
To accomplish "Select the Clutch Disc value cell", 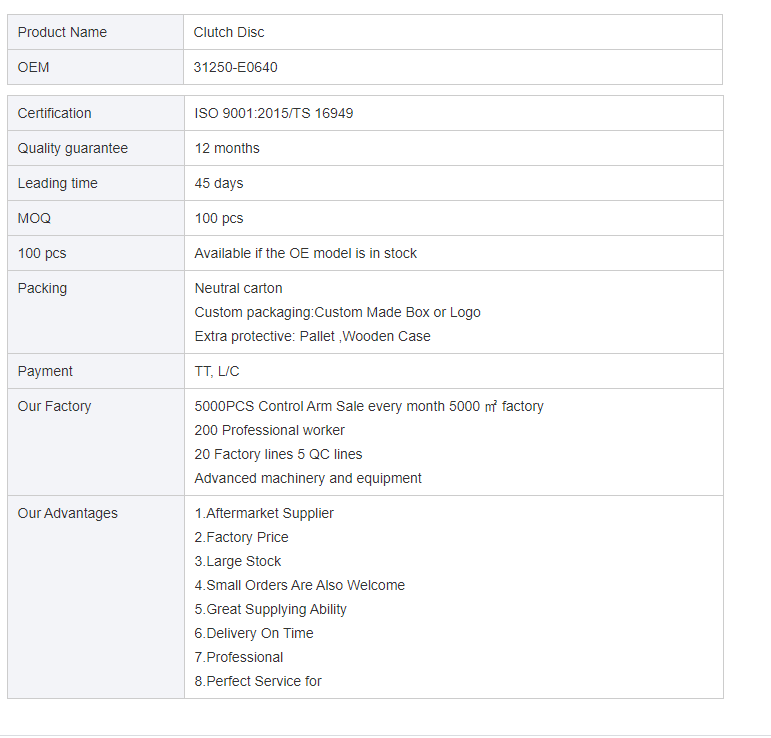I will pos(453,32).
